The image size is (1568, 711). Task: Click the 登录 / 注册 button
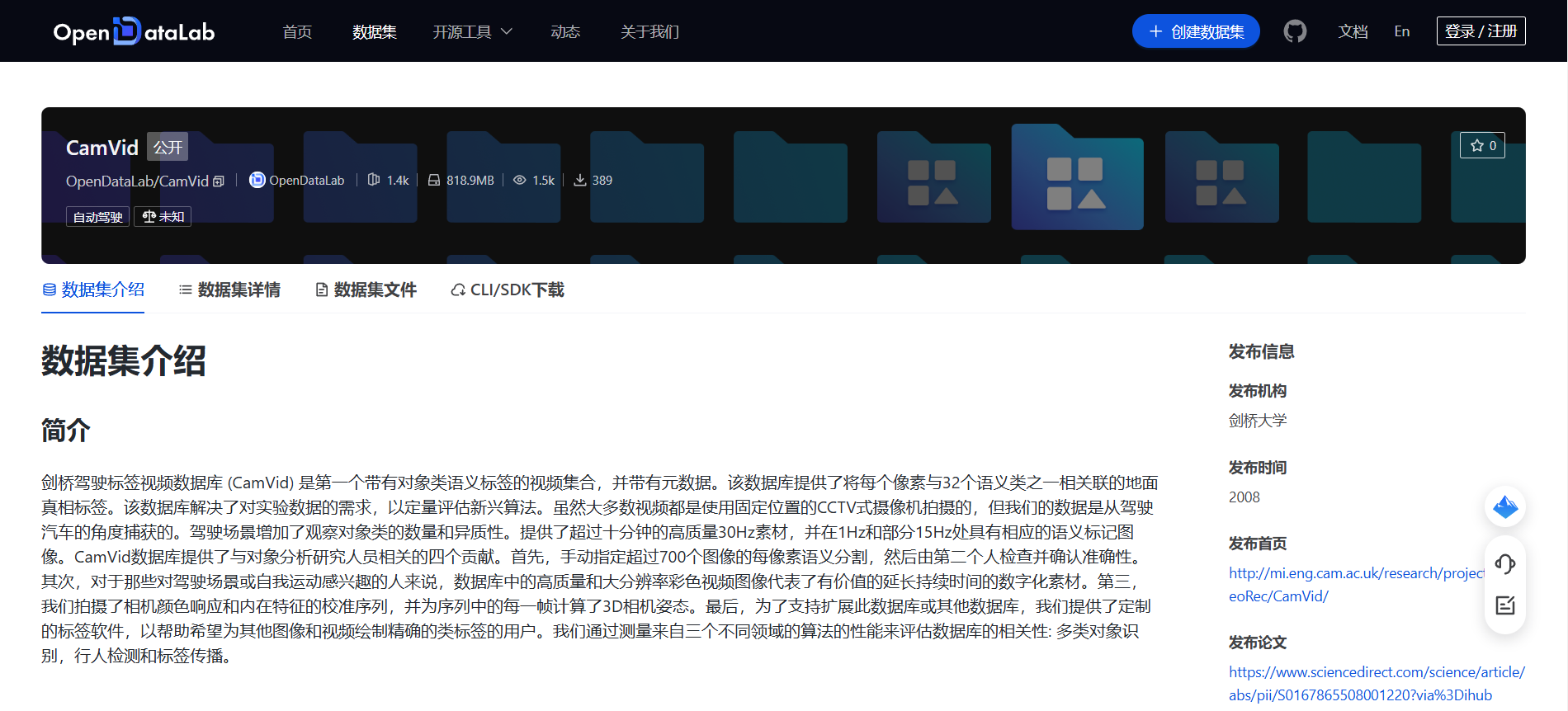1481,31
